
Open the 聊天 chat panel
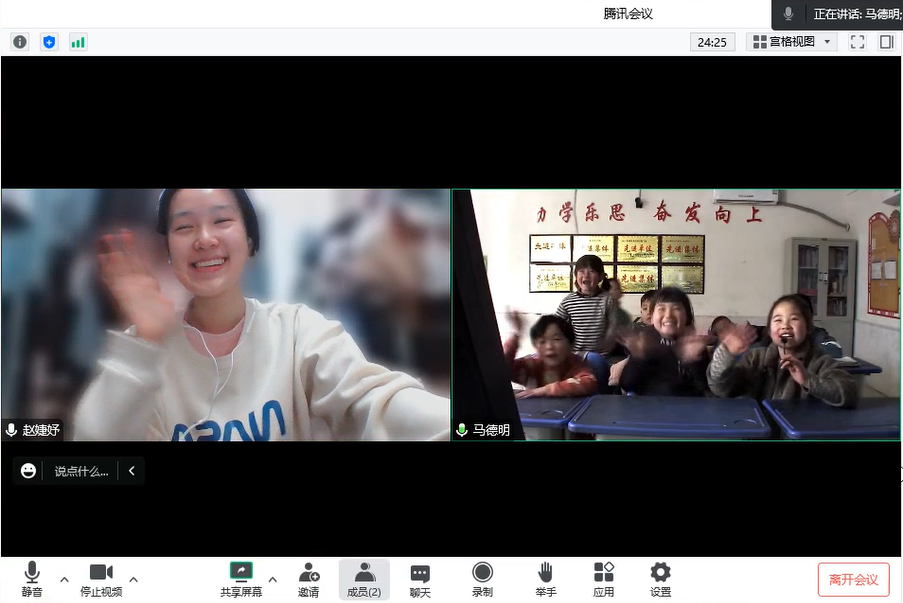pos(420,579)
